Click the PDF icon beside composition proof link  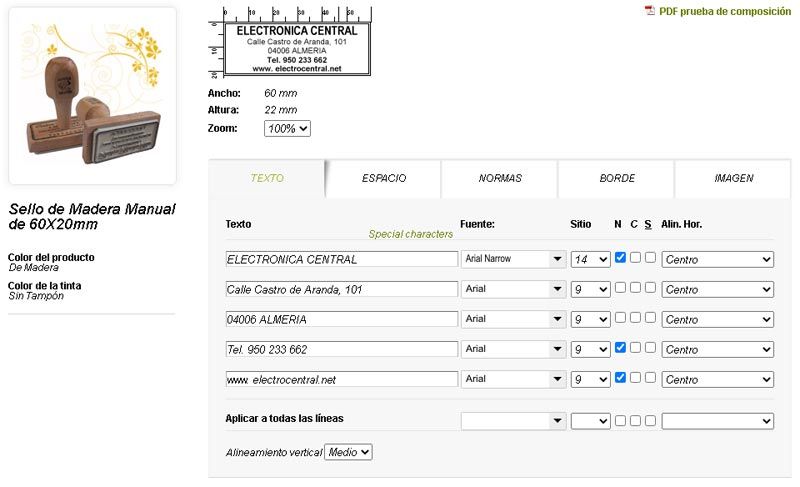pyautogui.click(x=649, y=10)
